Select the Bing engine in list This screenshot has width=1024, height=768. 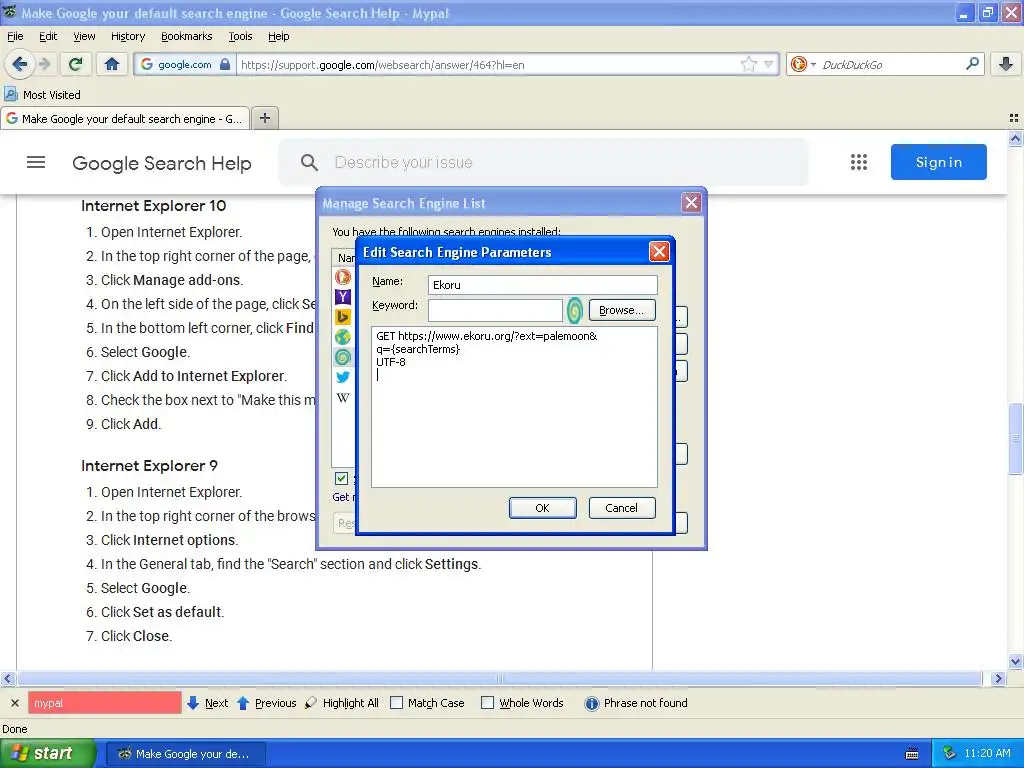click(343, 317)
